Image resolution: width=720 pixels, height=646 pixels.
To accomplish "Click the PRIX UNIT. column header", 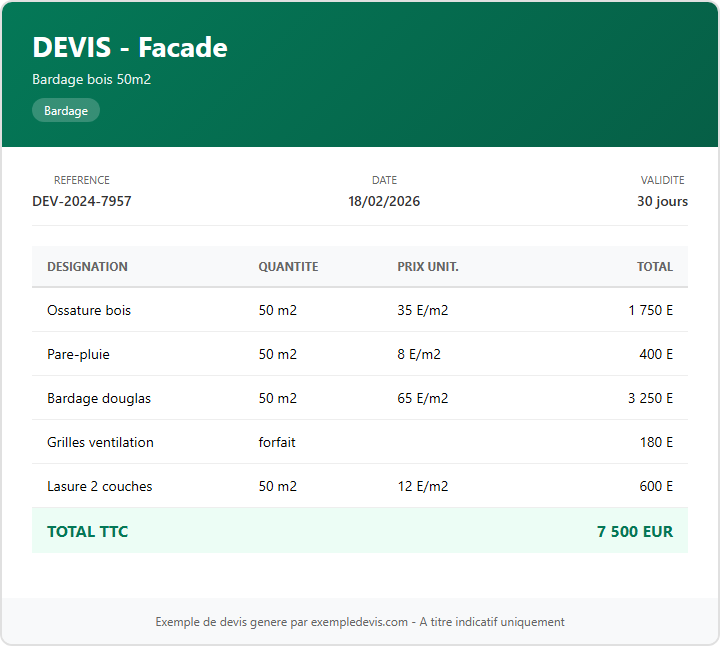I will click(428, 267).
